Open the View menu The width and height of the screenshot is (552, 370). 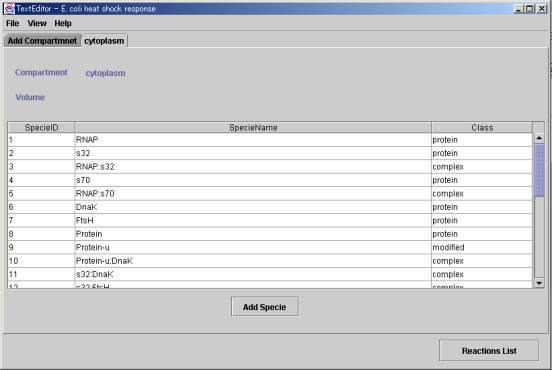(37, 23)
